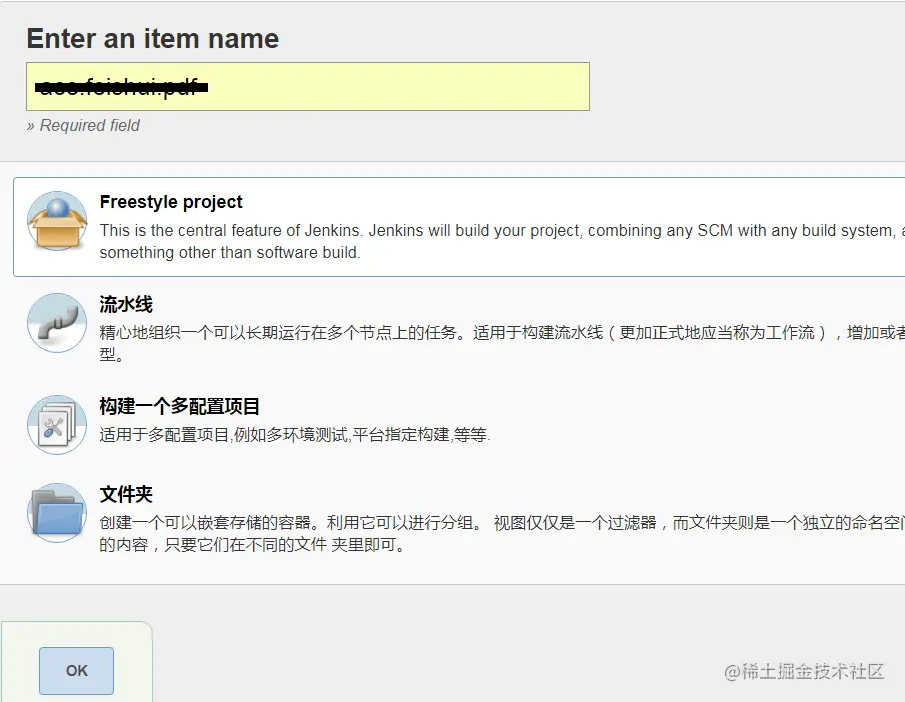Click the Freestyle project description text
Image resolution: width=905 pixels, height=702 pixels.
tap(502, 241)
